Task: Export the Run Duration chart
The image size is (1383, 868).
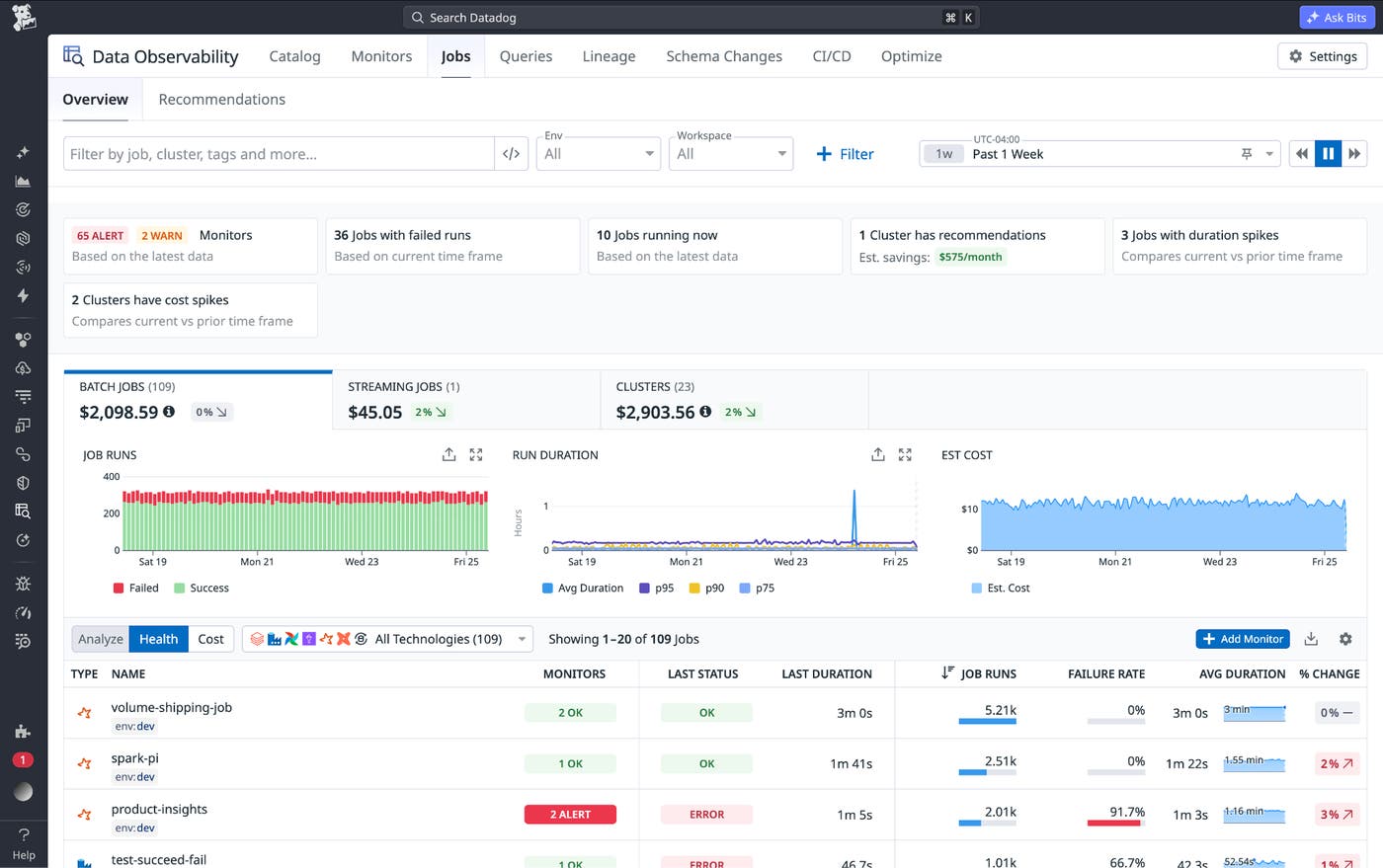Action: pos(878,454)
